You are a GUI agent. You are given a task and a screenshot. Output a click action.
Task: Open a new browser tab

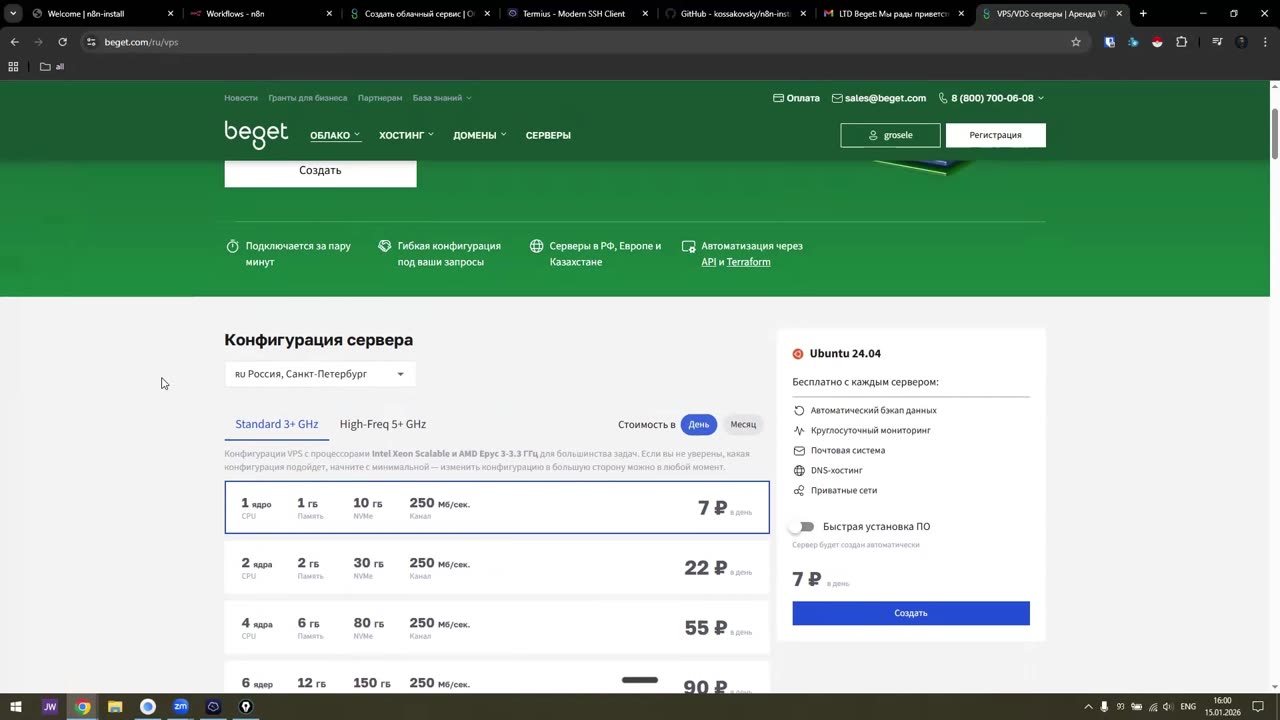pos(1143,14)
